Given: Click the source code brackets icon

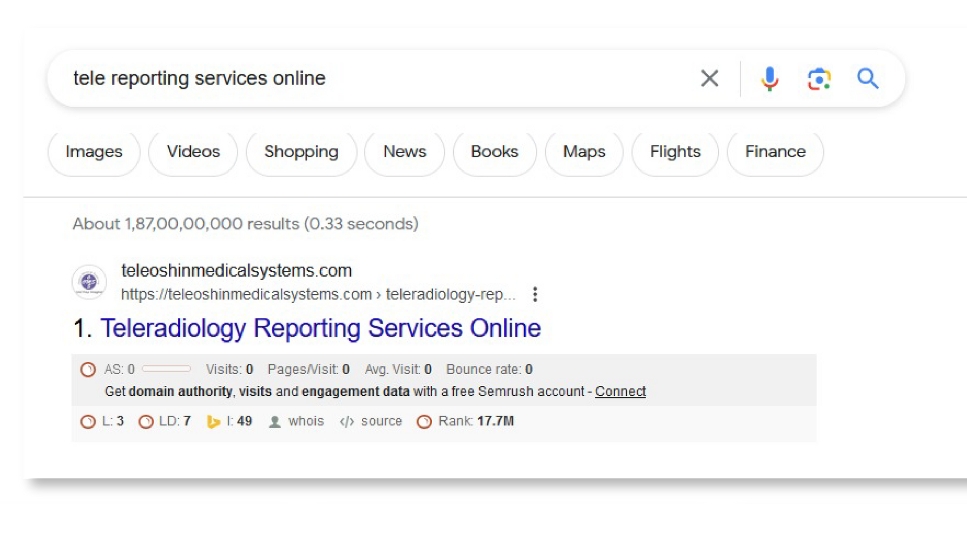Looking at the screenshot, I should (347, 422).
